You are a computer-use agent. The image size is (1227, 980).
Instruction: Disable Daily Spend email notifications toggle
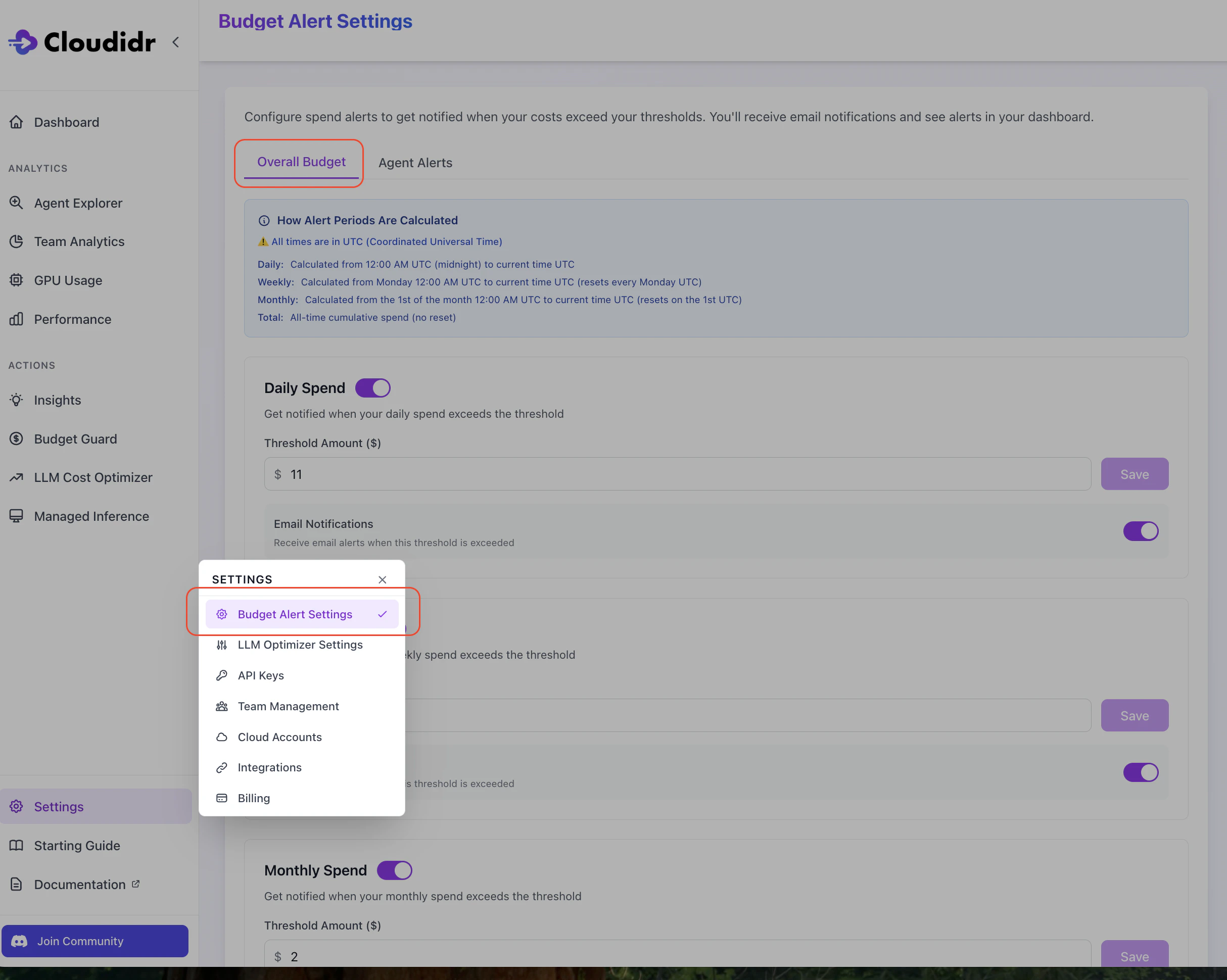tap(1140, 531)
